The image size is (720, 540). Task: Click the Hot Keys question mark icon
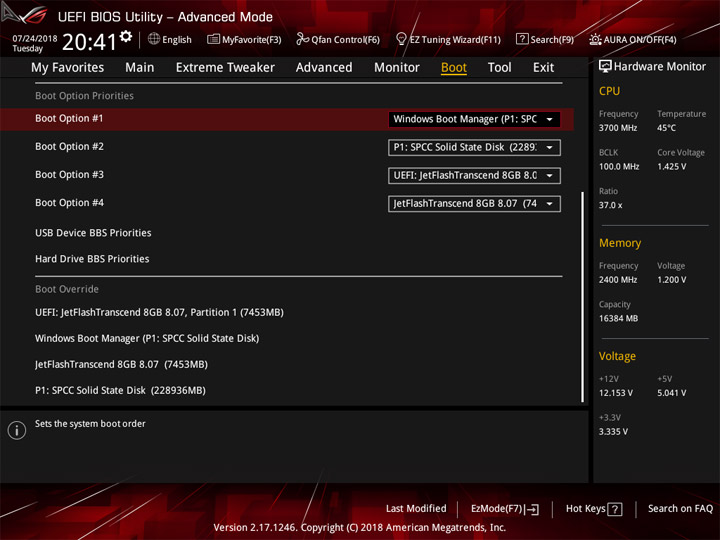(615, 509)
